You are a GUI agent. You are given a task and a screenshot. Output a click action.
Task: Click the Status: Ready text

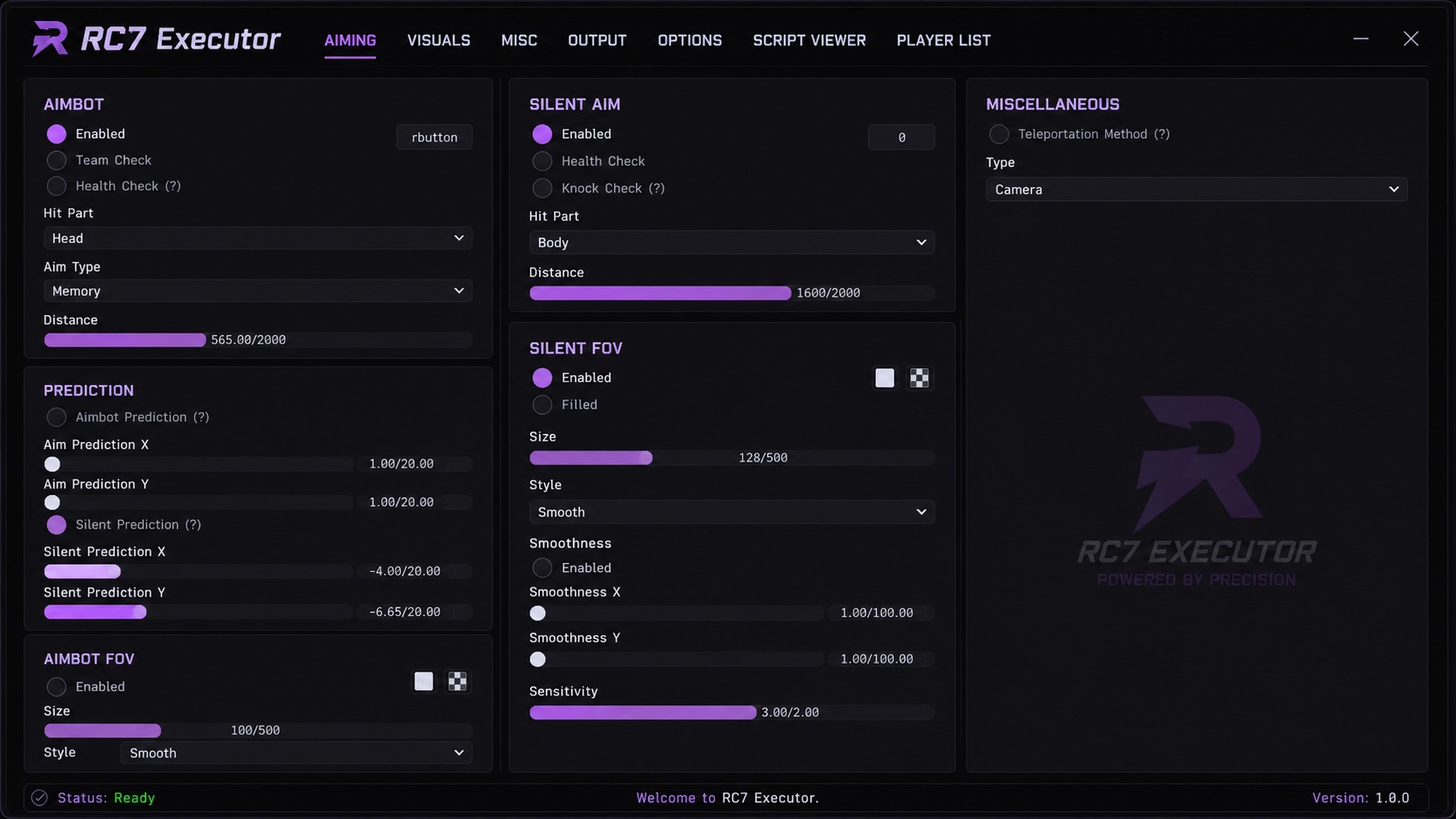(x=106, y=798)
